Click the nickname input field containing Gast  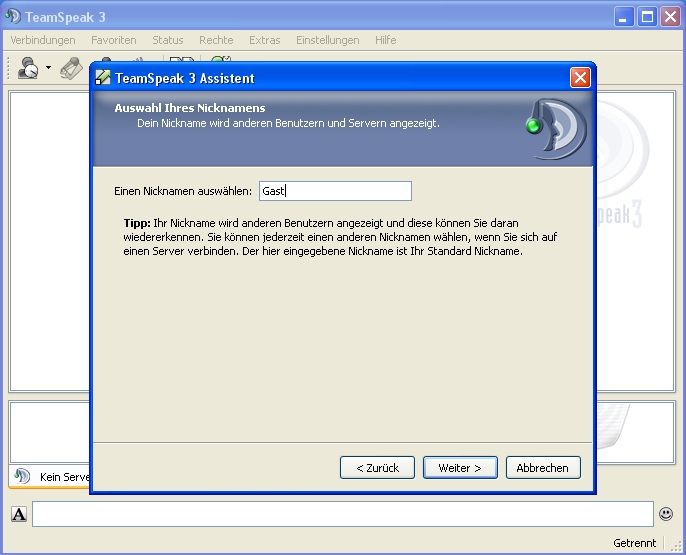click(x=335, y=191)
